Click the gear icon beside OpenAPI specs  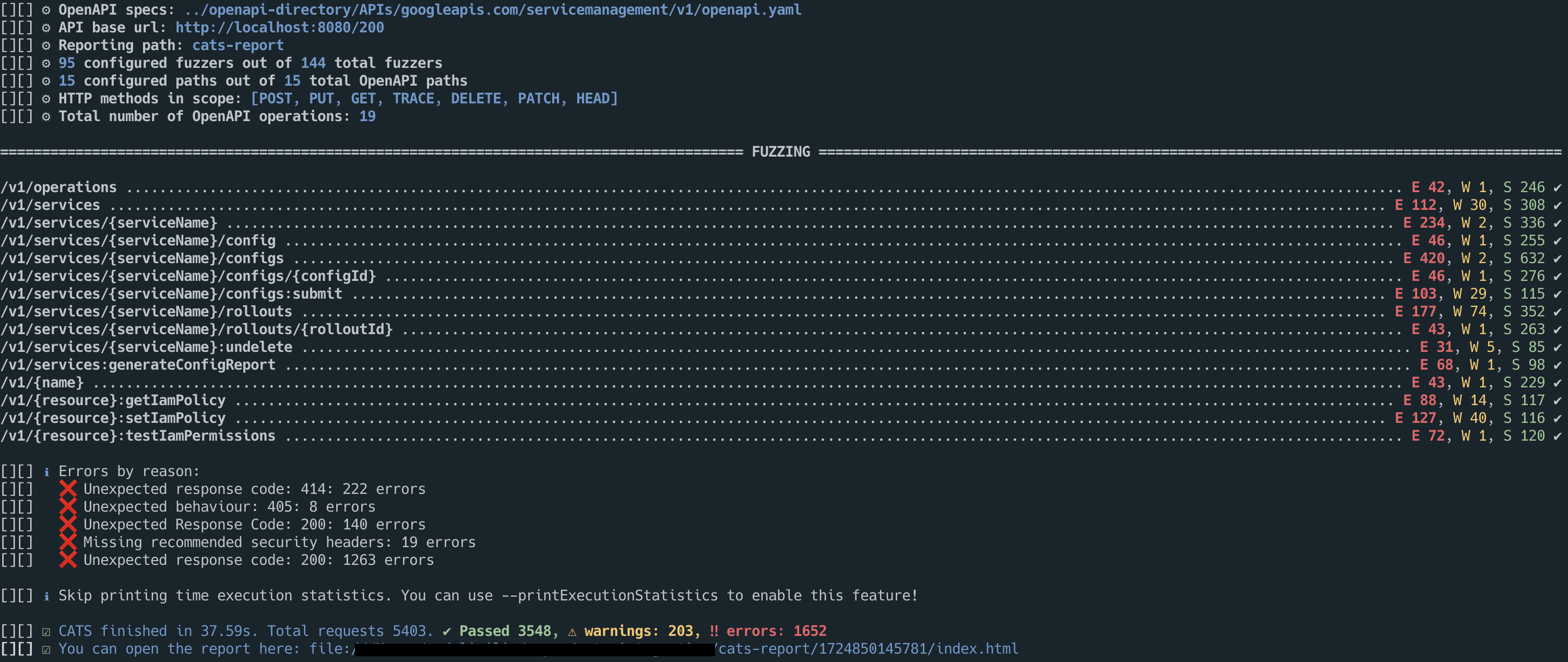pyautogui.click(x=46, y=10)
